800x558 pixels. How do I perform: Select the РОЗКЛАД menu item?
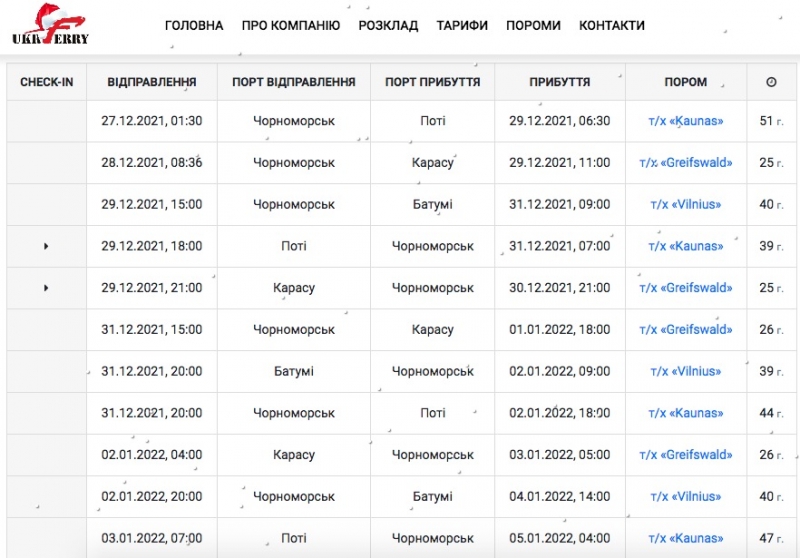[388, 26]
